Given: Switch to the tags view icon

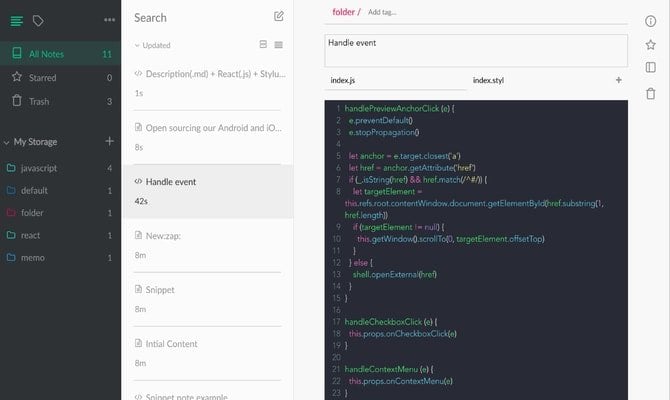Looking at the screenshot, I should coord(38,21).
